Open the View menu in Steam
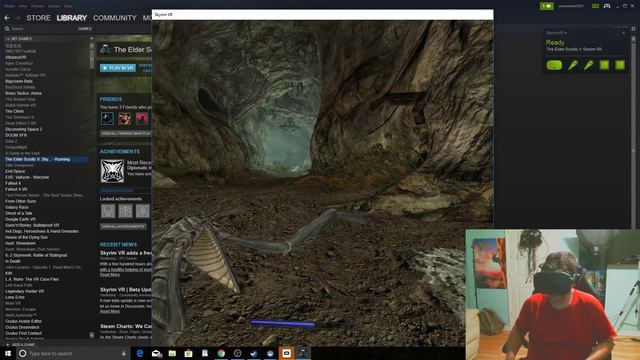The width and height of the screenshot is (640, 360). click(23, 6)
